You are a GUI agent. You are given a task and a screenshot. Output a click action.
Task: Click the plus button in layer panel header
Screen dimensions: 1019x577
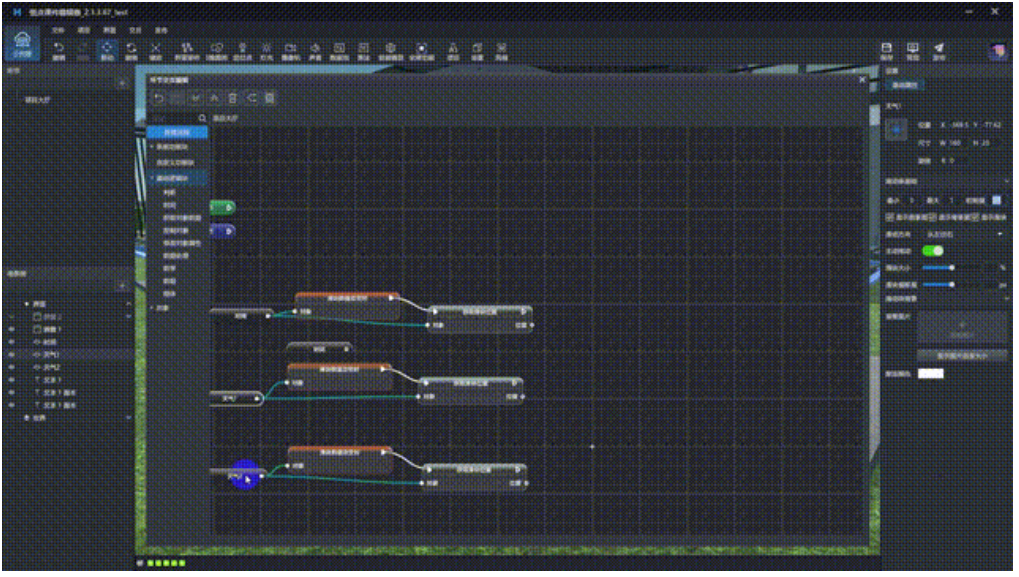click(x=124, y=287)
